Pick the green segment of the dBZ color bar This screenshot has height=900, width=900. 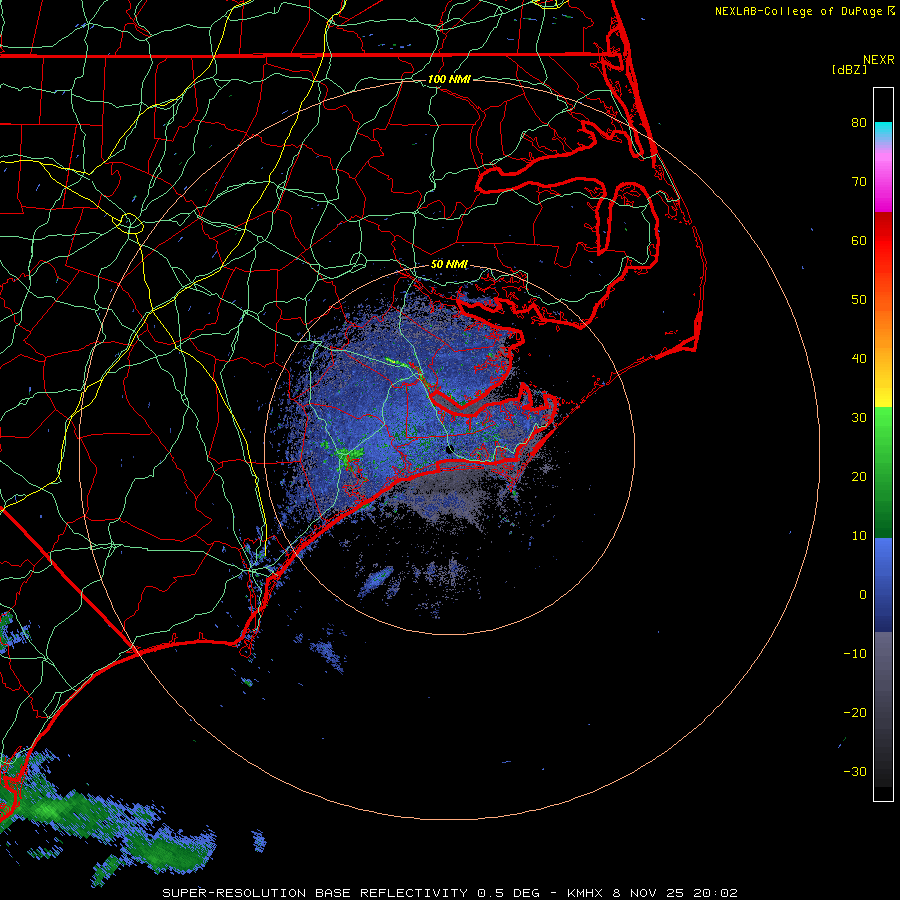pos(883,474)
